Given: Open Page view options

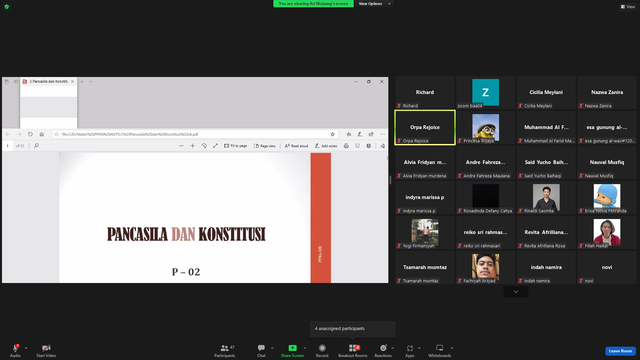Looking at the screenshot, I should (265, 146).
